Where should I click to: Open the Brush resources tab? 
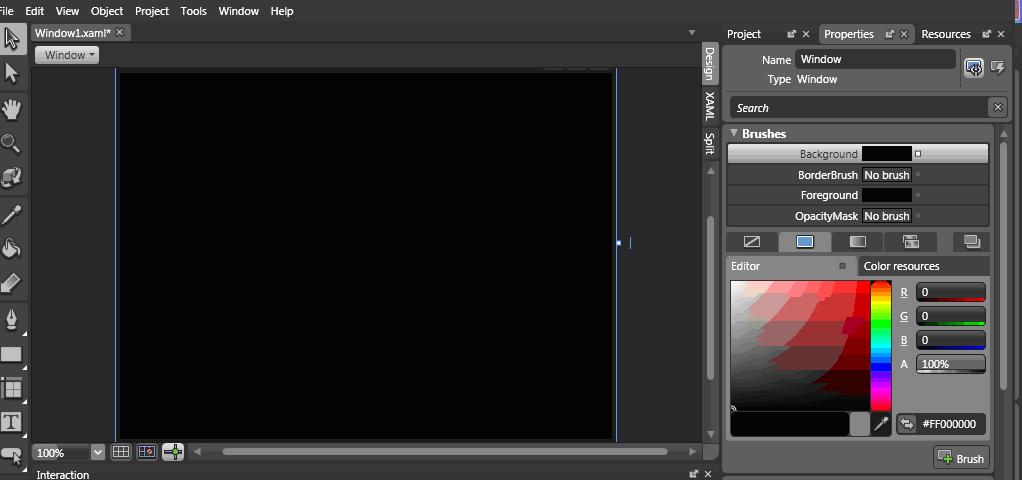coord(971,242)
